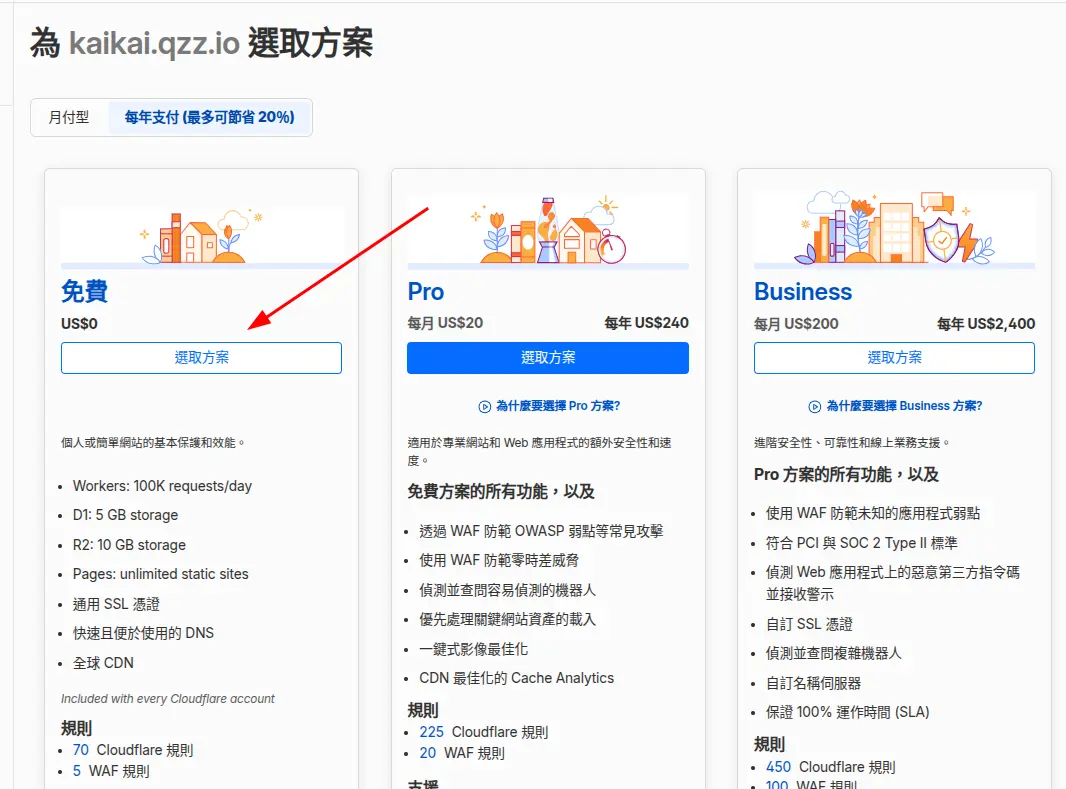The height and width of the screenshot is (789, 1066).
Task: Open 為什麼要選擇 Business 方案 link
Action: [904, 406]
